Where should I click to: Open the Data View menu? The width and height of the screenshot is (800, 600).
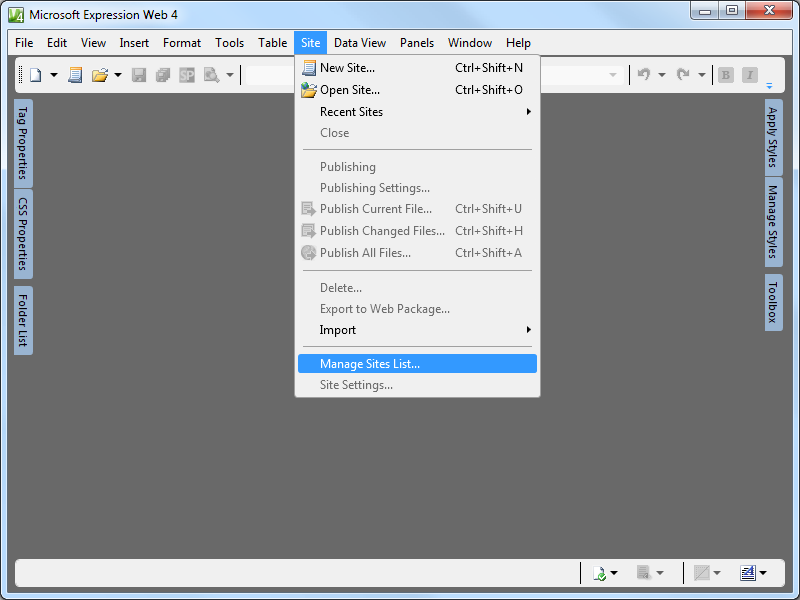coord(360,43)
